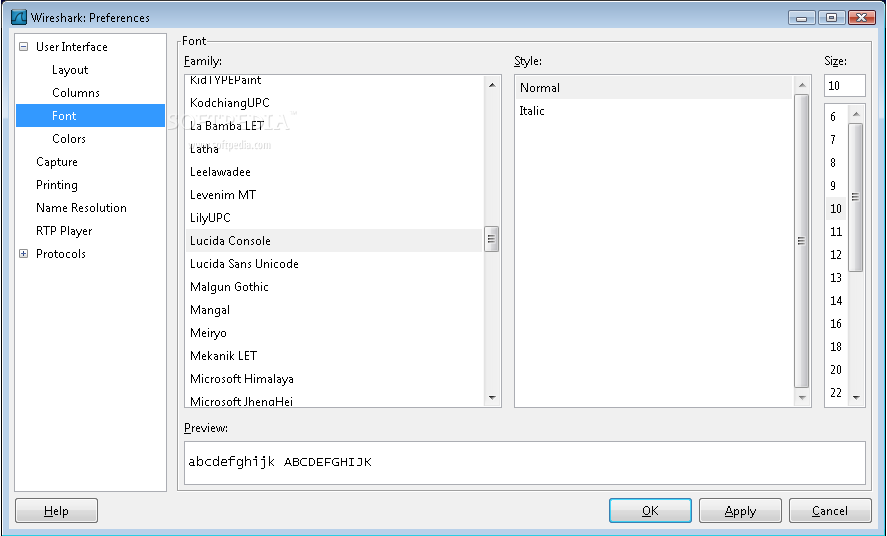
Task: Choose Lucida Sans Unicode font family
Action: click(334, 264)
